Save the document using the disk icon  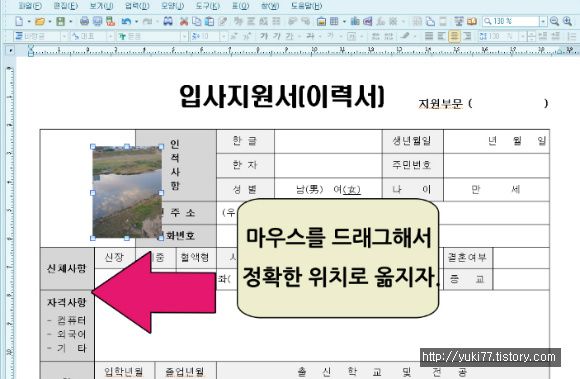[x=60, y=21]
